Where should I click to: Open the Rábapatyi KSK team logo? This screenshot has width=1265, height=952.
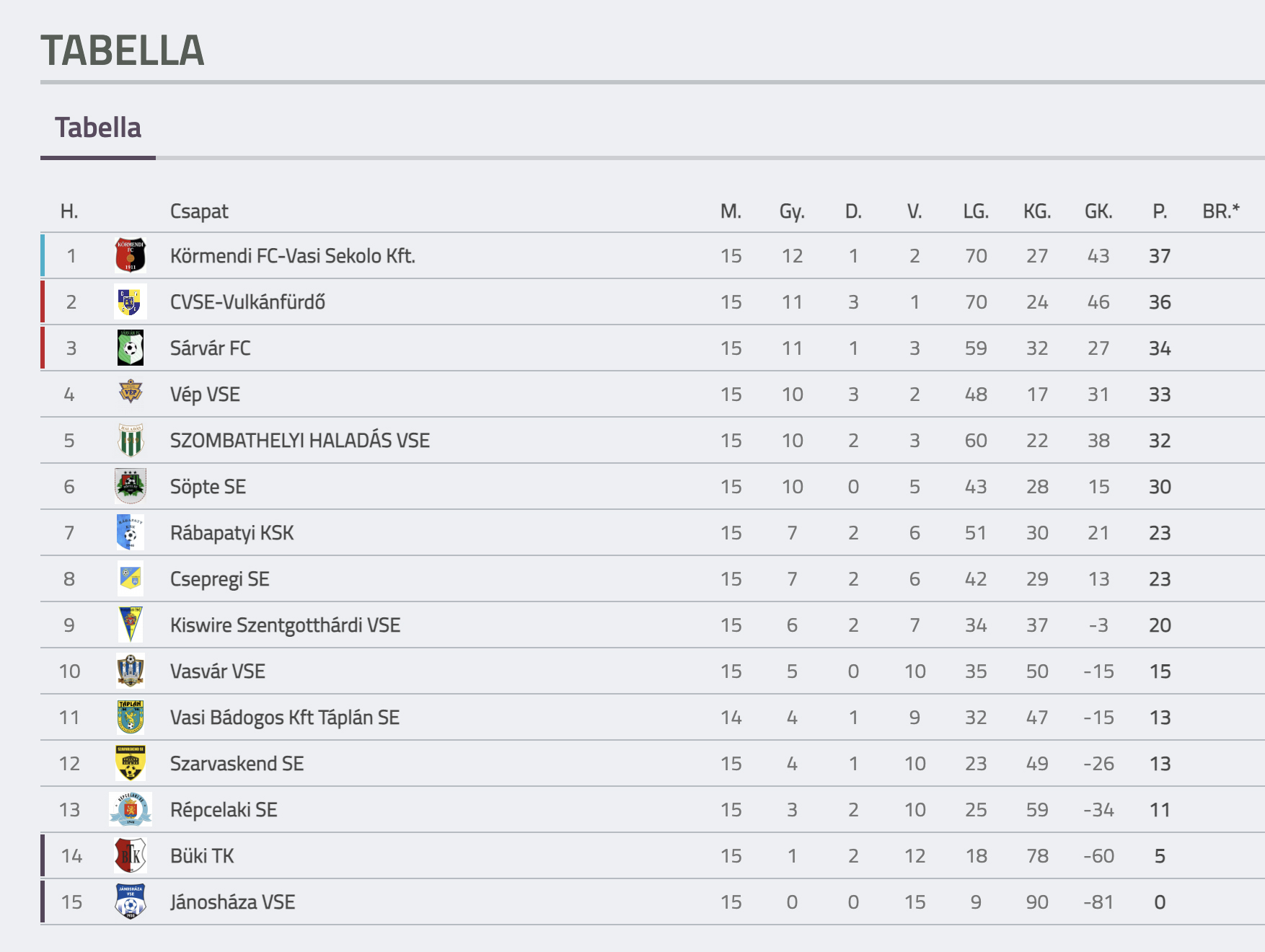click(131, 532)
